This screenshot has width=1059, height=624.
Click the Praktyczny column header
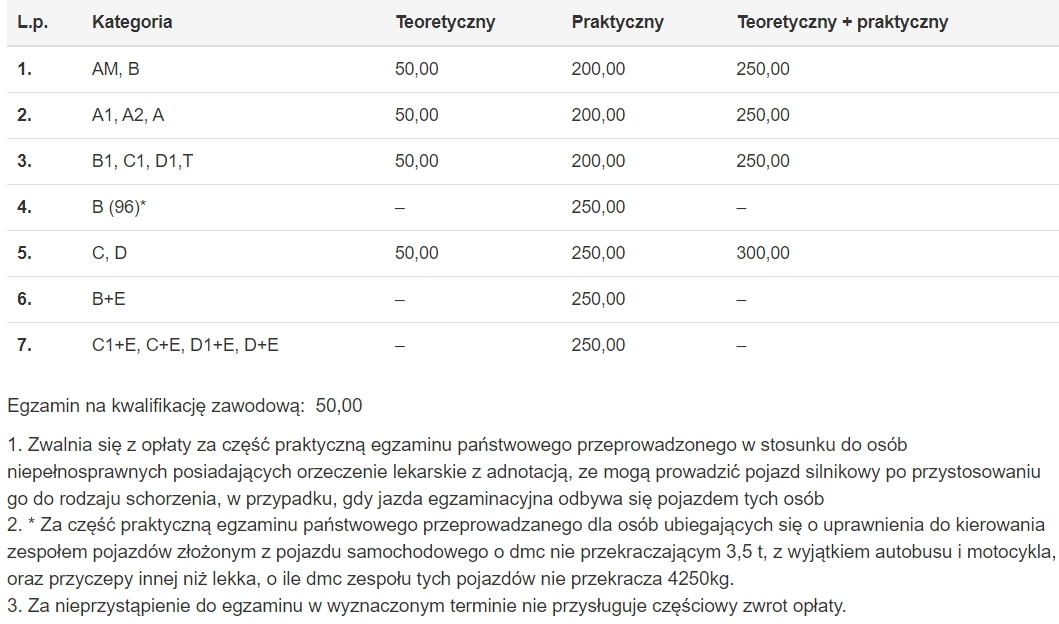click(617, 22)
